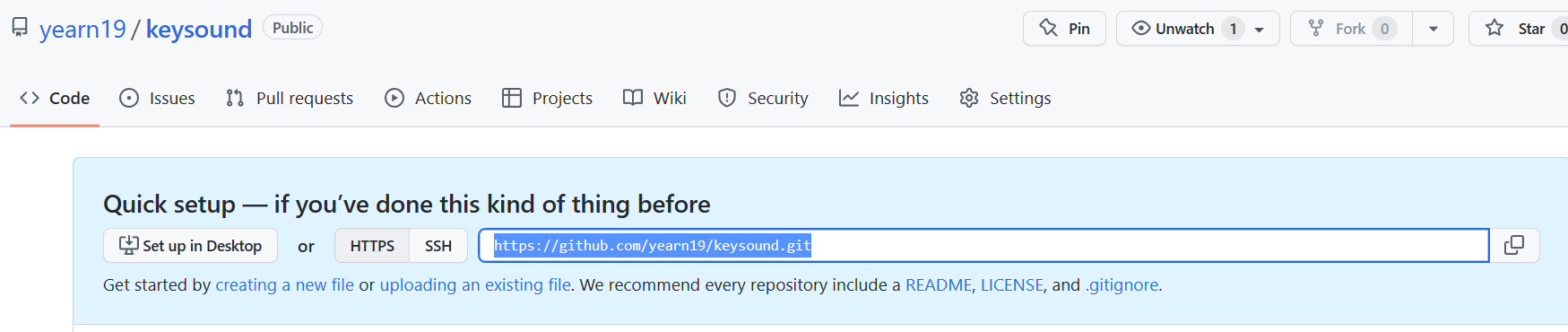View the Security tab
1568x332 pixels.
(x=763, y=98)
